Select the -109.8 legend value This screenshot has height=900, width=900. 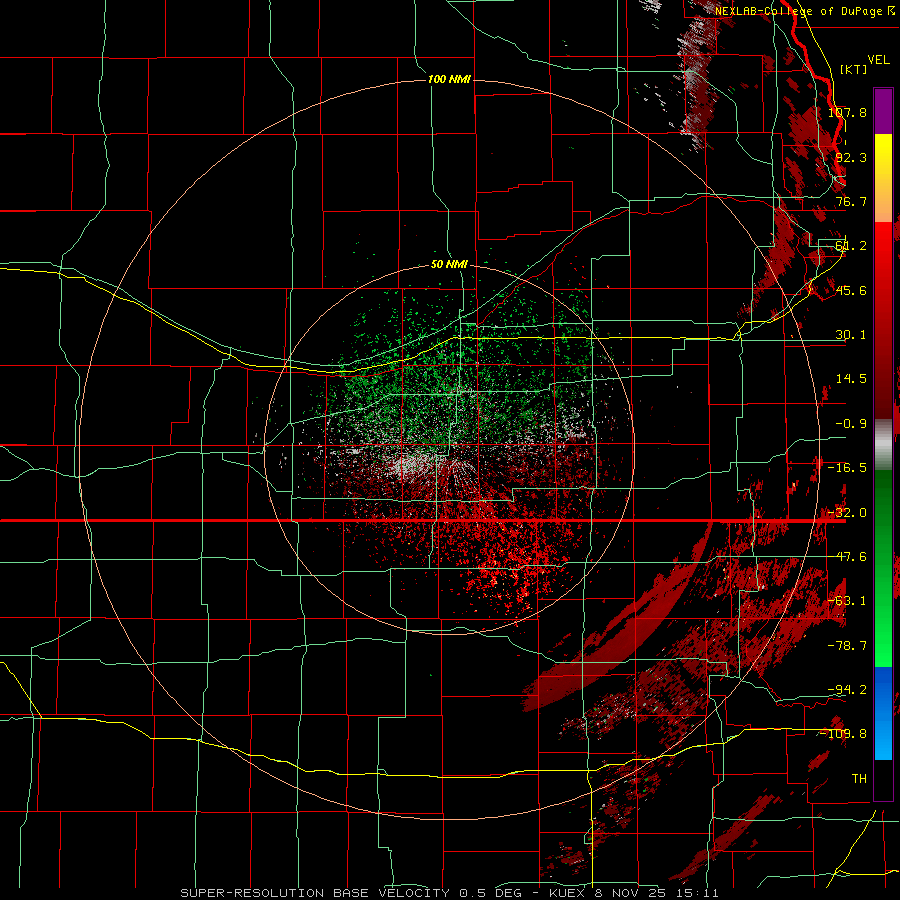point(844,734)
